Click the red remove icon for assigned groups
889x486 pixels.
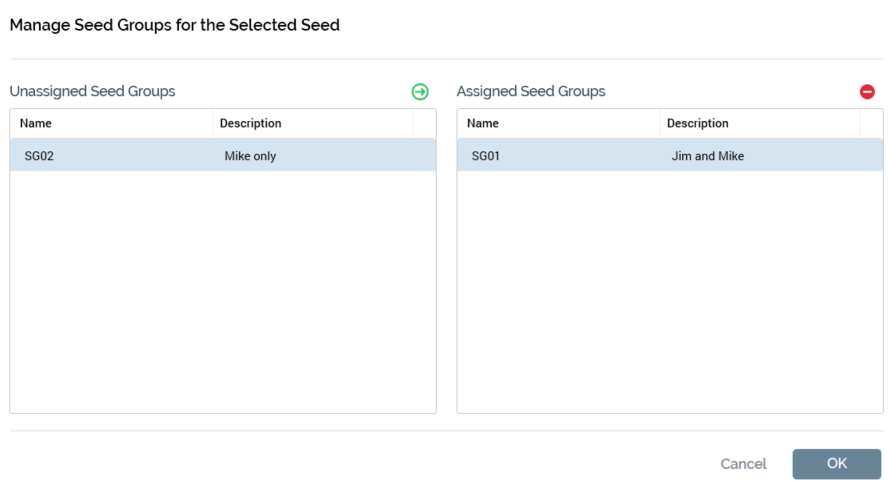pos(867,92)
